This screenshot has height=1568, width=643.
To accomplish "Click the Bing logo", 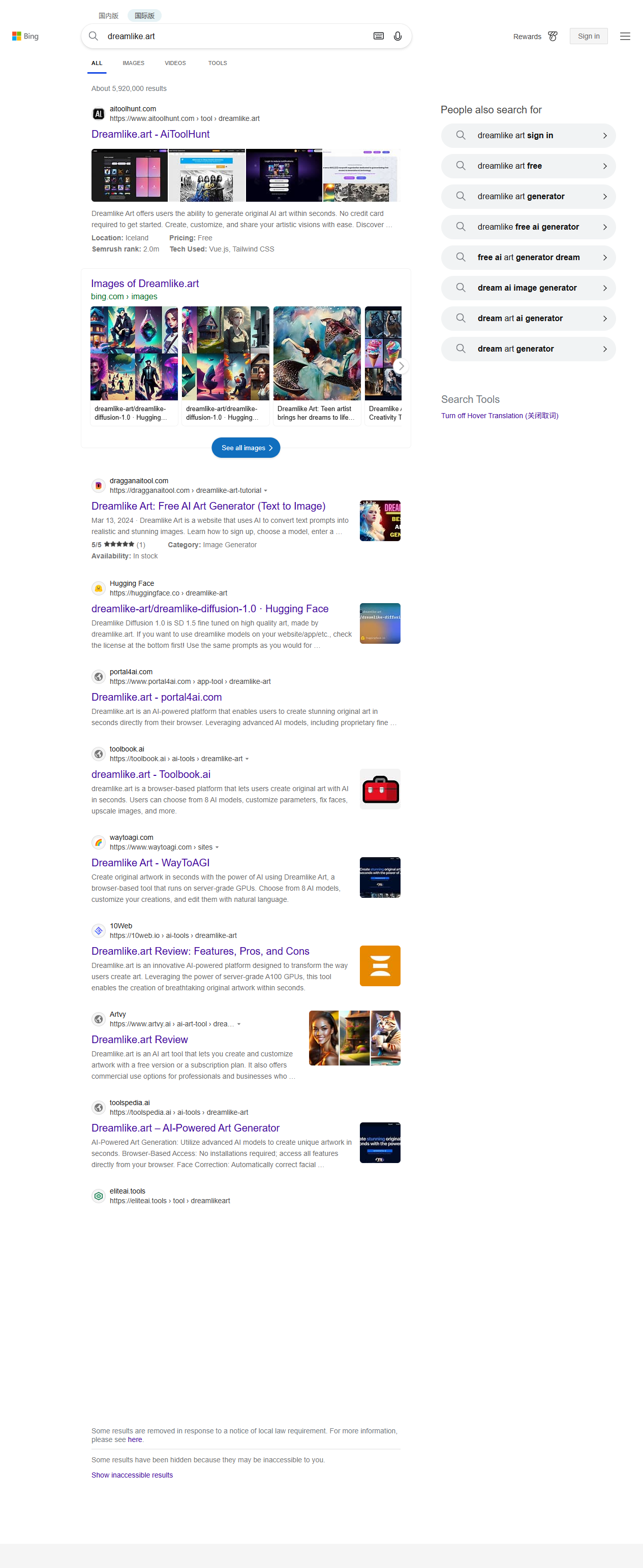I will point(25,37).
